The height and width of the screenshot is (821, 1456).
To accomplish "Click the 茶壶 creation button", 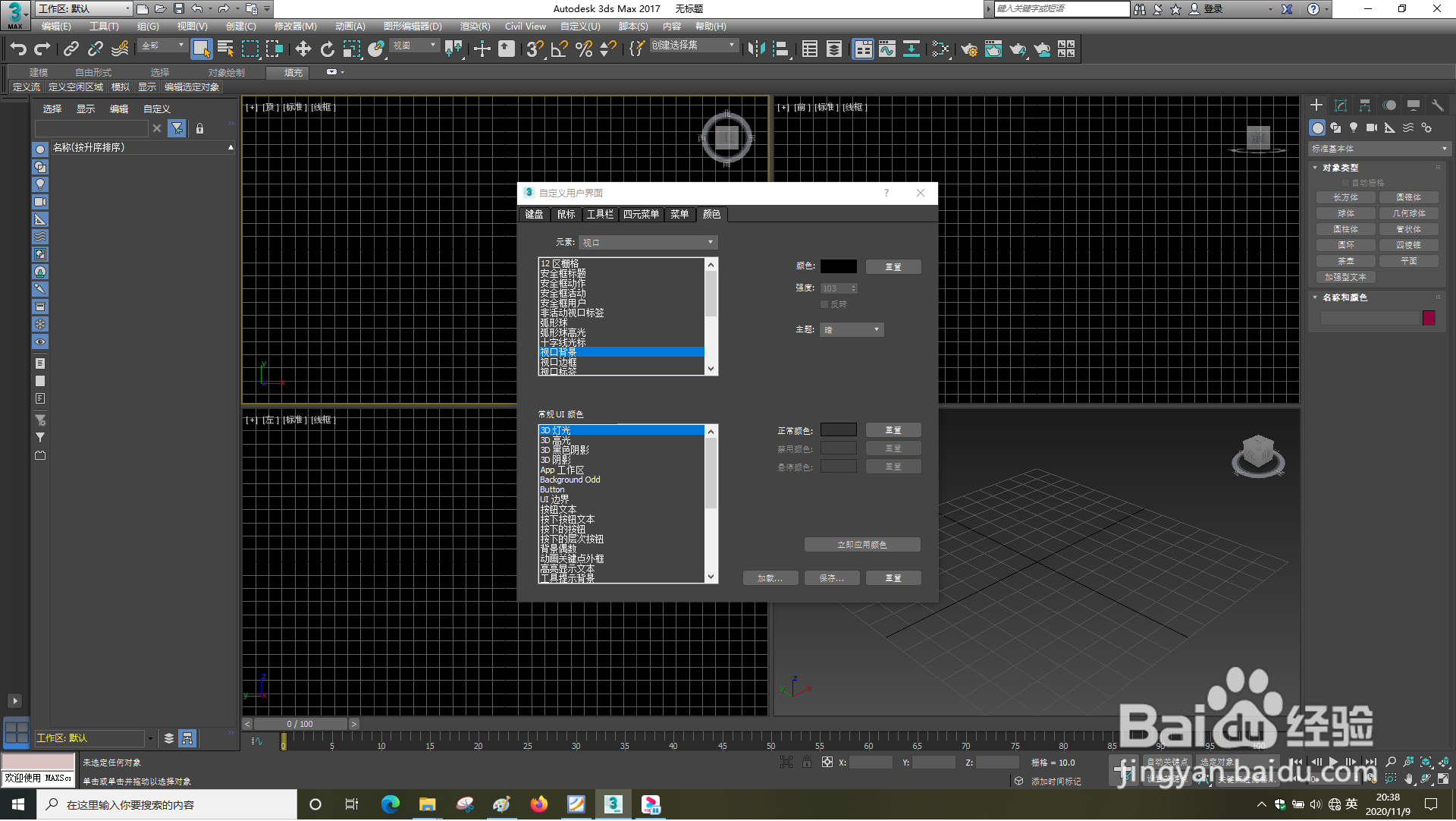I will point(1345,260).
